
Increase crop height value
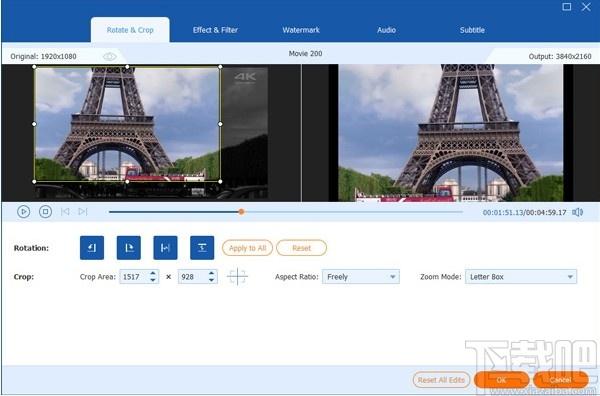coord(212,273)
